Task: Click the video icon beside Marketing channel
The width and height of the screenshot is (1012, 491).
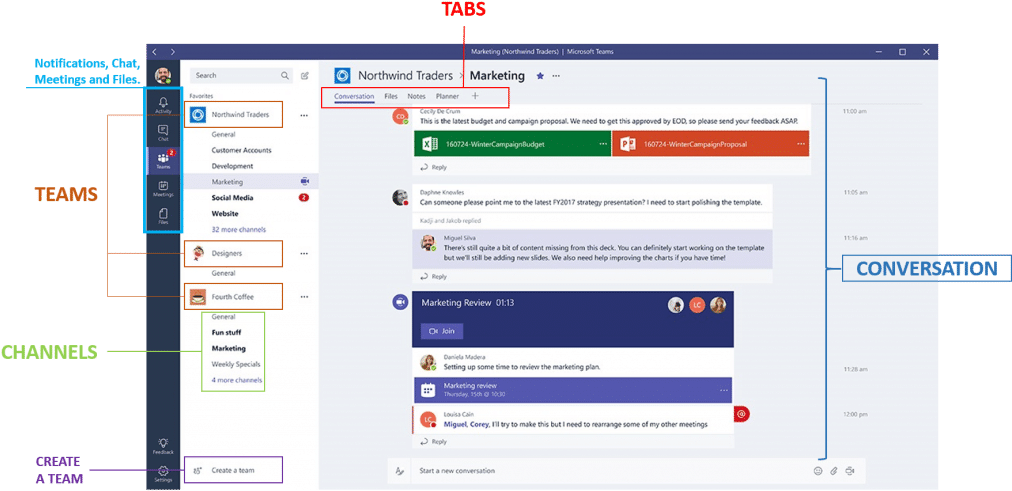Action: click(x=305, y=182)
